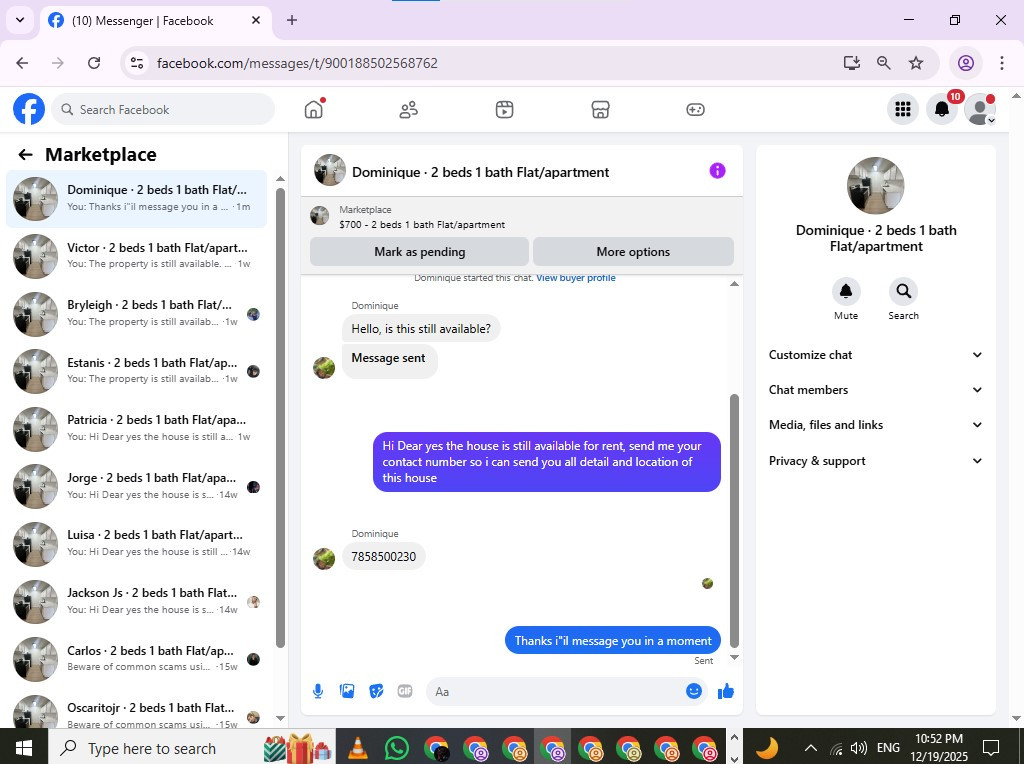Open the Carlos conversation
Image resolution: width=1024 pixels, height=764 pixels.
click(x=137, y=659)
